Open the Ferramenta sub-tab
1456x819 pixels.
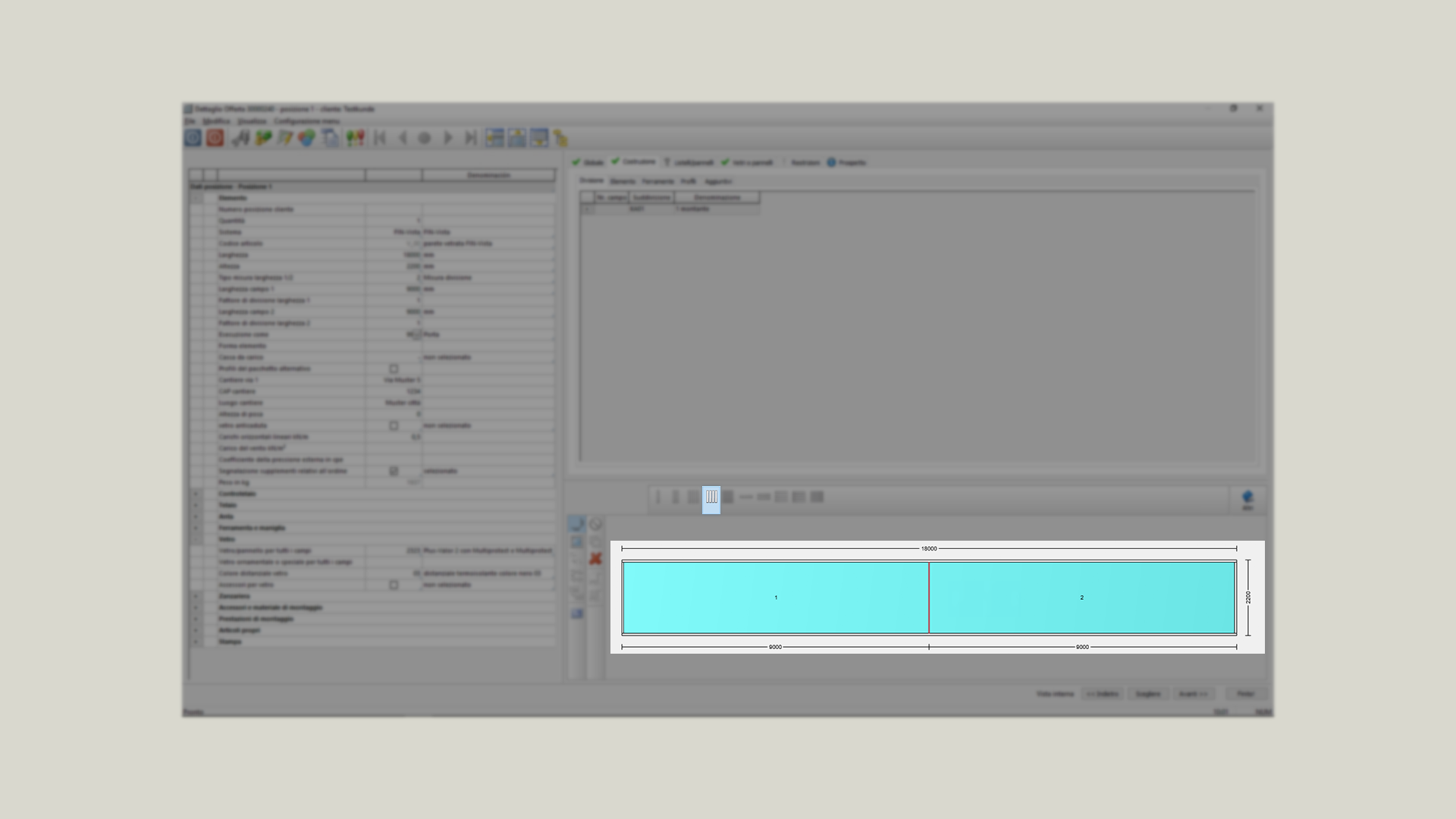point(657,182)
